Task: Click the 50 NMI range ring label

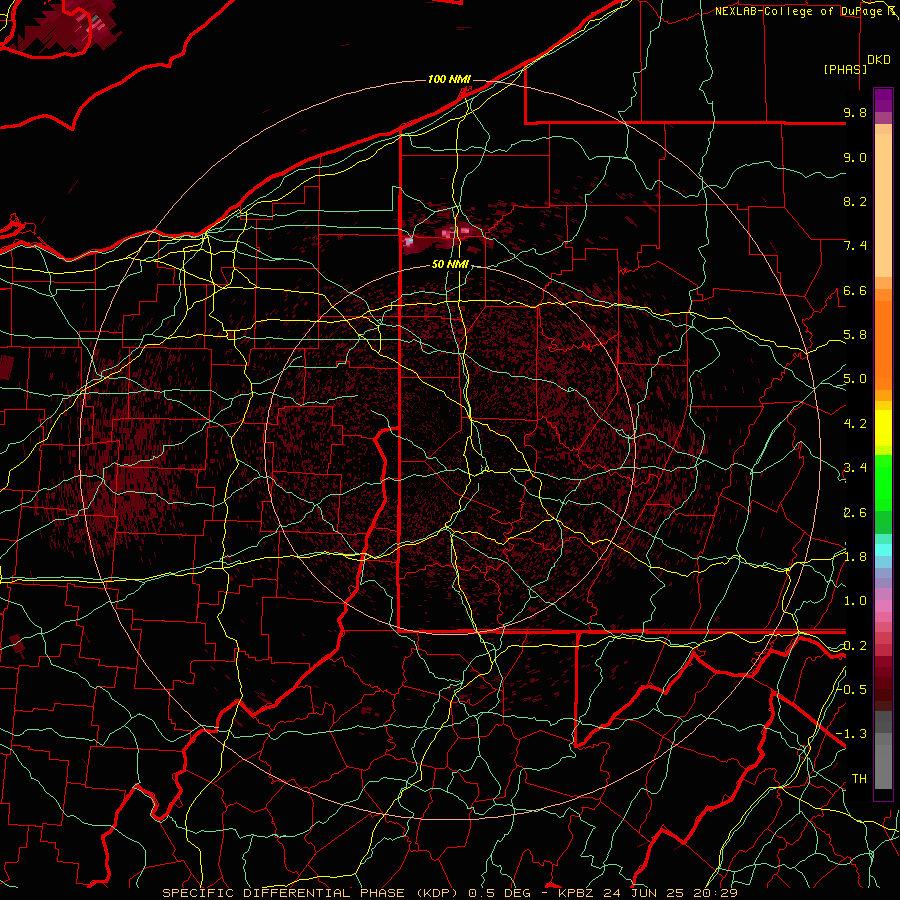Action: (450, 264)
